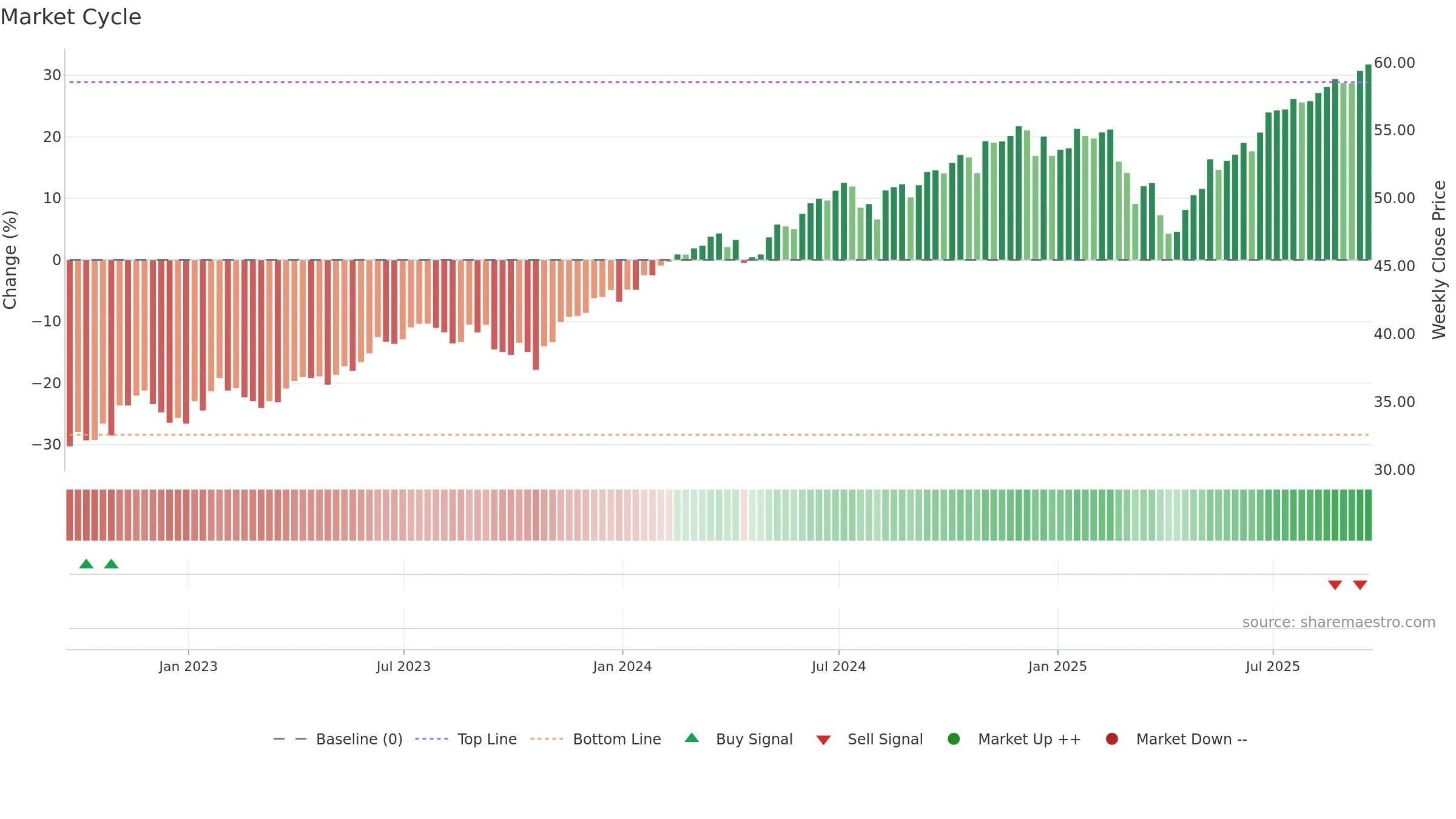The width and height of the screenshot is (1456, 819).
Task: Click the Jul 2025 axis label
Action: tap(1273, 667)
